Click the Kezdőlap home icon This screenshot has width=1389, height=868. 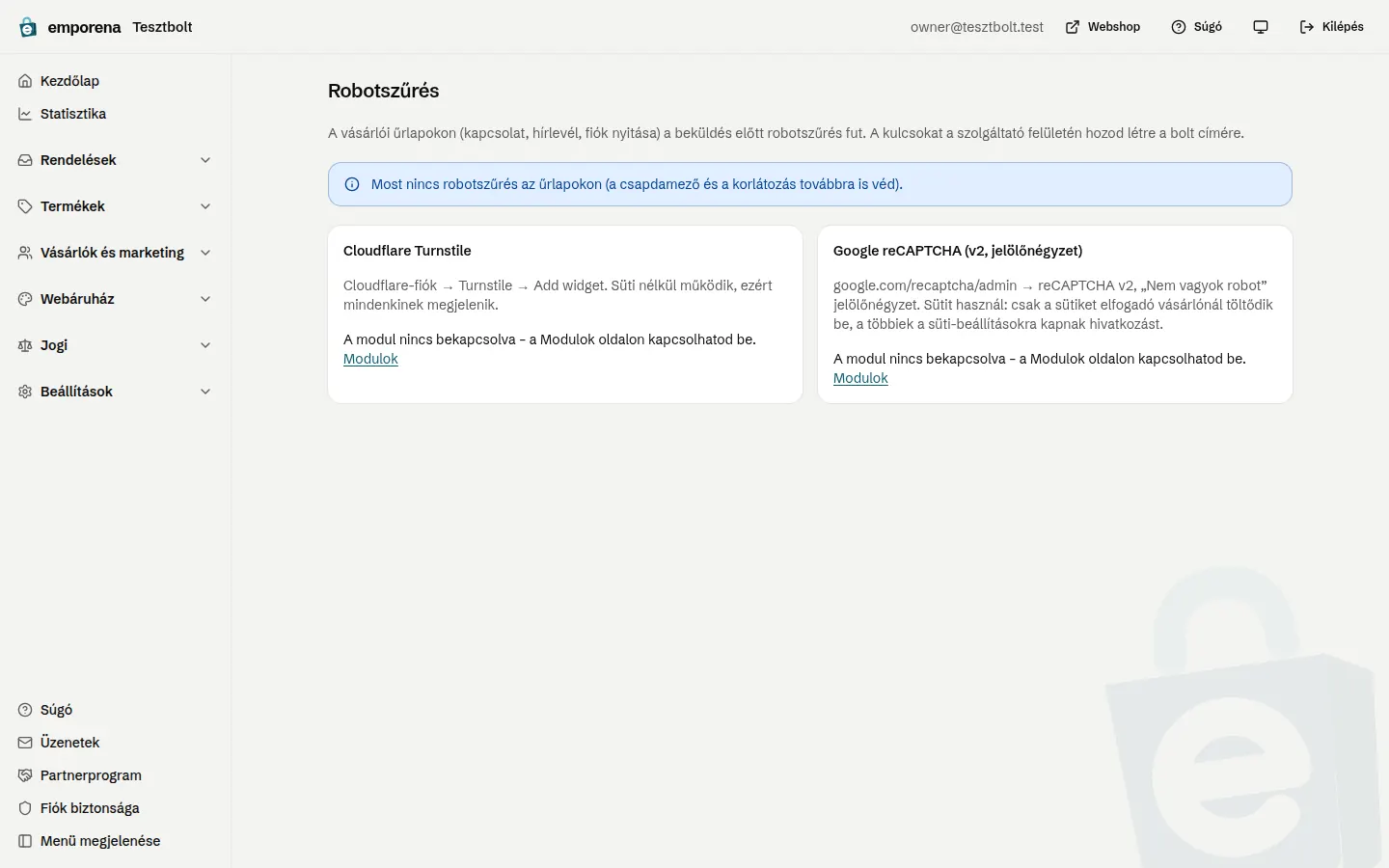pyautogui.click(x=25, y=81)
